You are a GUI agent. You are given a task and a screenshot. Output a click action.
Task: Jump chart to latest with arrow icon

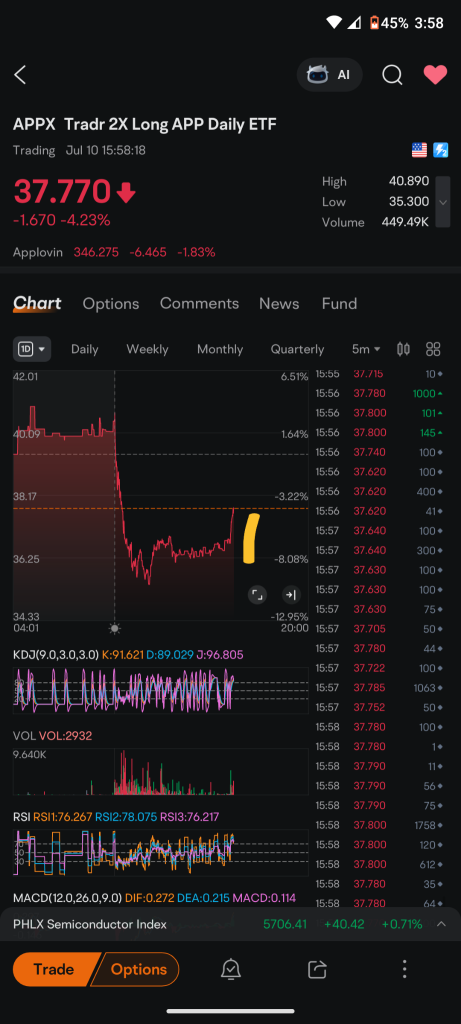[x=291, y=594]
